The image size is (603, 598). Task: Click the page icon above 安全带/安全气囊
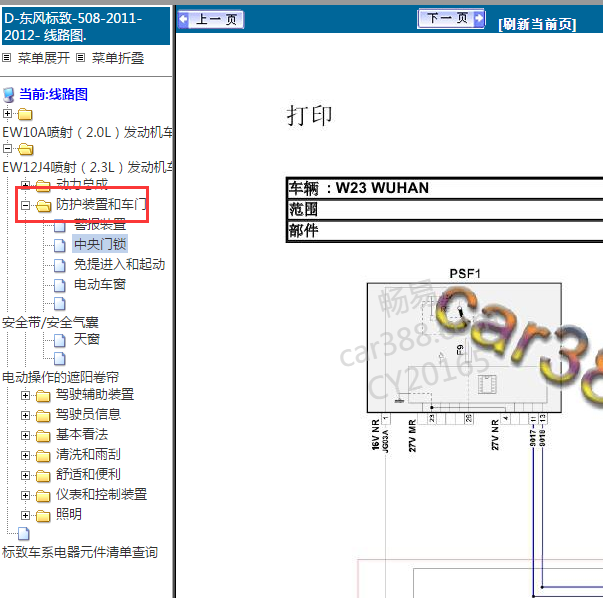click(60, 304)
